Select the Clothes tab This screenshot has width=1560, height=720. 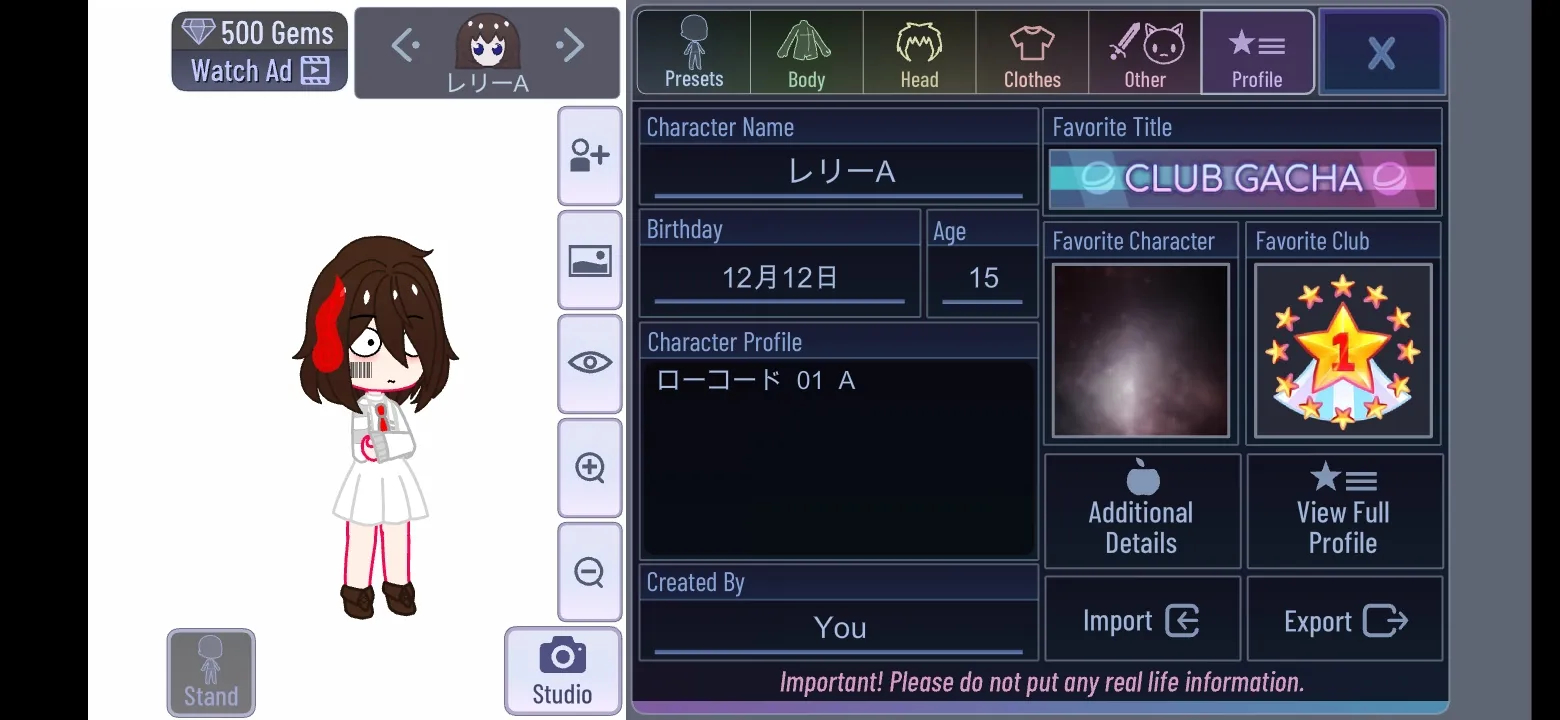click(x=1032, y=52)
